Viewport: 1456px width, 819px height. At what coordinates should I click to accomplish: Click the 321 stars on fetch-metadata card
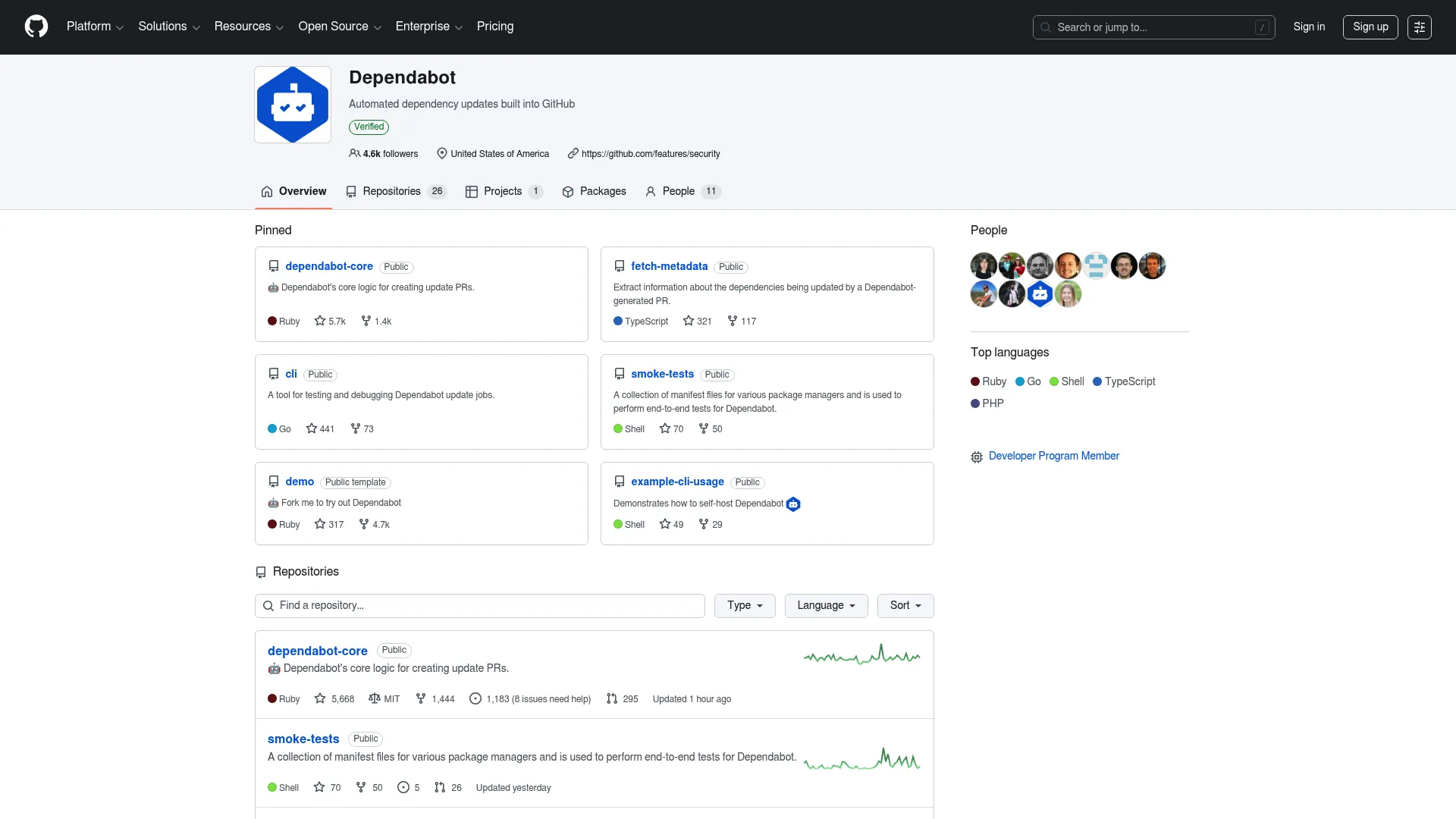click(697, 321)
